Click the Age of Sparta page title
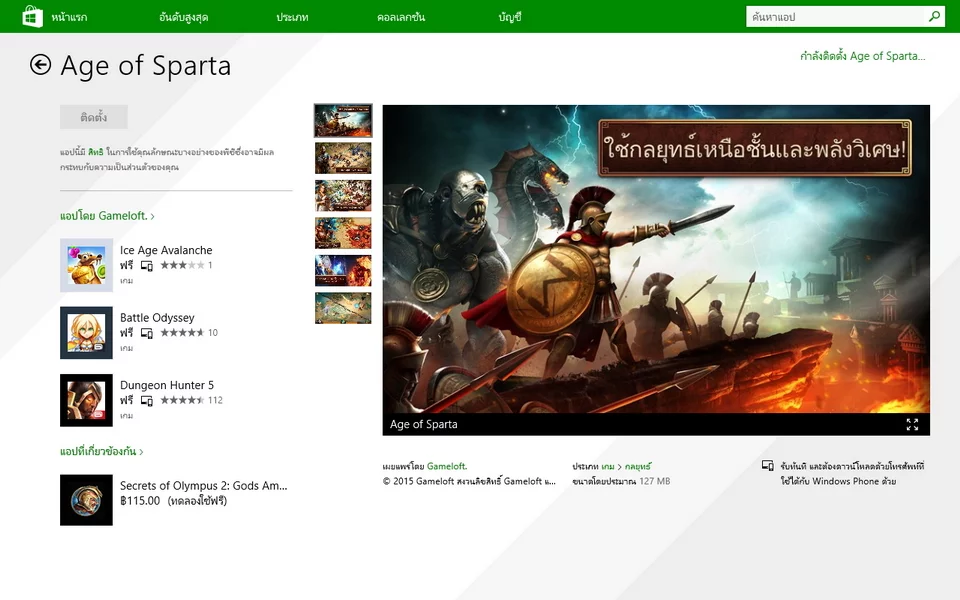This screenshot has width=960, height=600. (x=146, y=66)
